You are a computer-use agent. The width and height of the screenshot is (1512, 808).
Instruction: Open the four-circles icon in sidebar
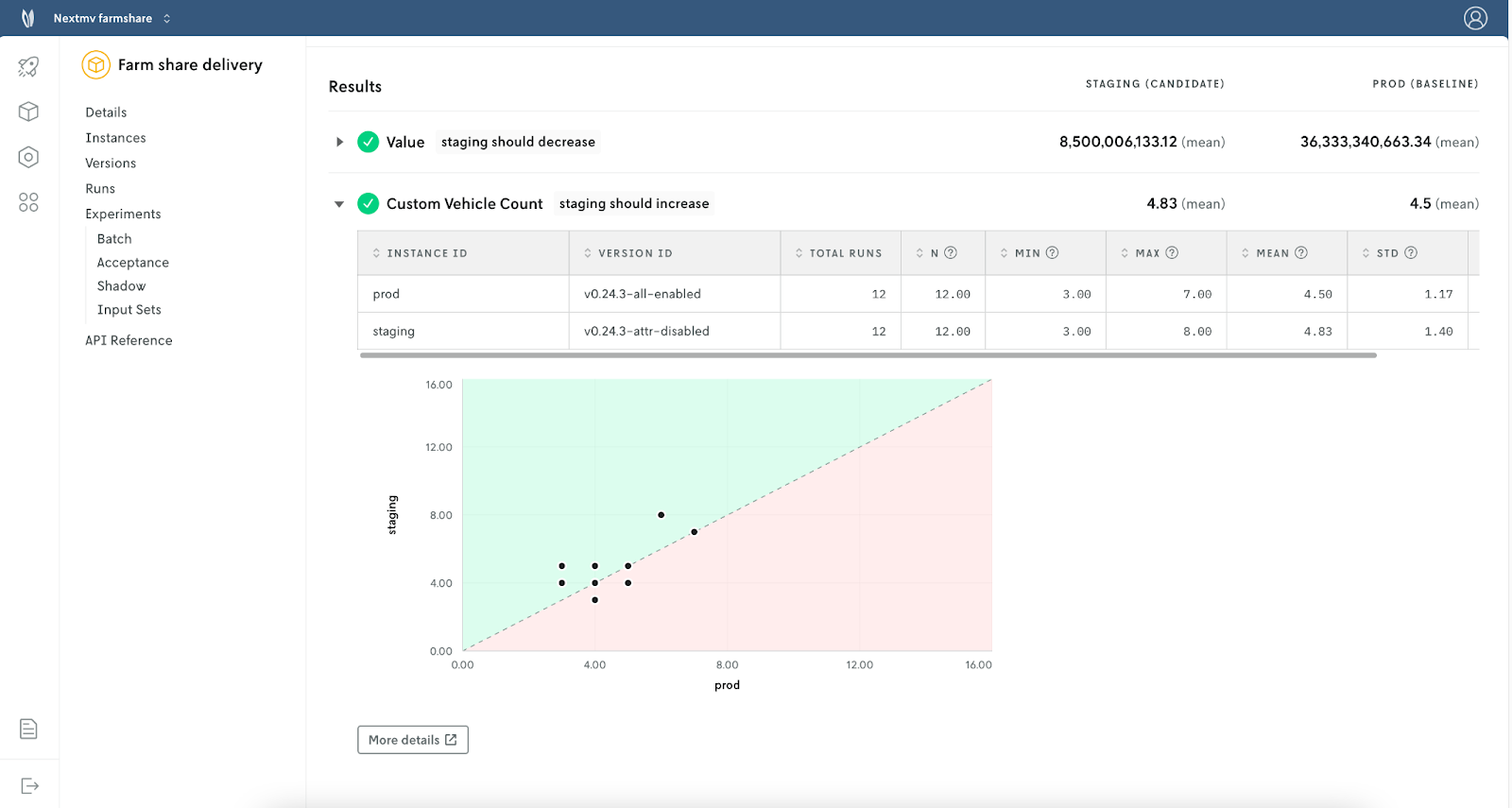[x=28, y=202]
